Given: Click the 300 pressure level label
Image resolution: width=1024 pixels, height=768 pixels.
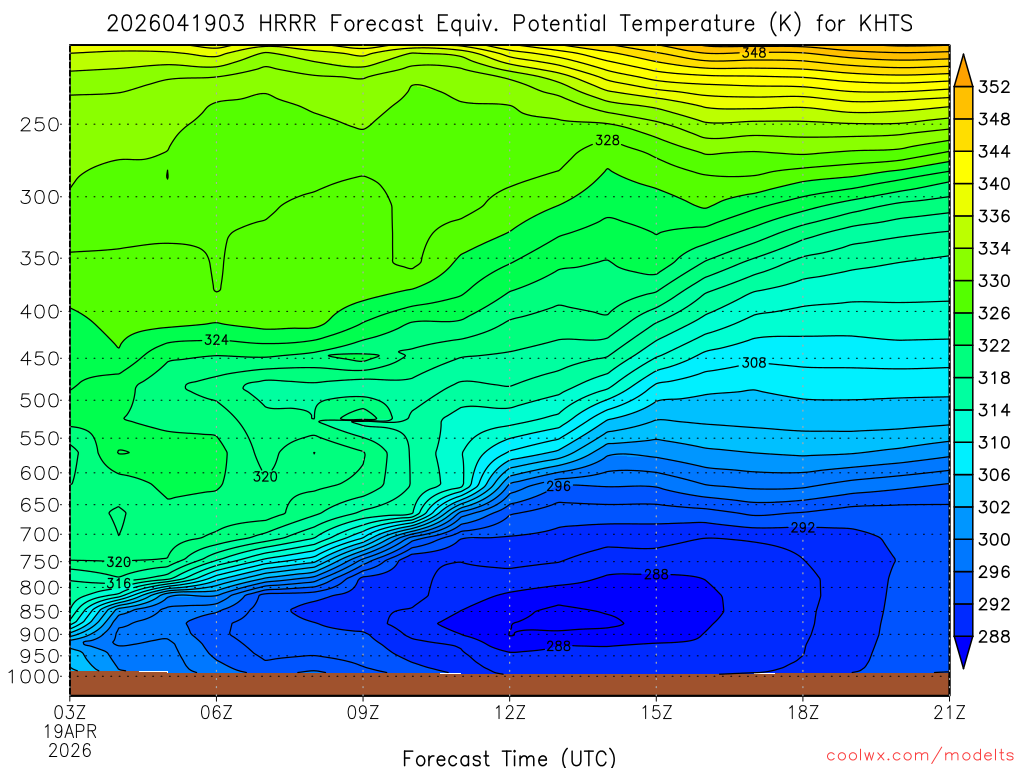Looking at the screenshot, I should coord(39,197).
